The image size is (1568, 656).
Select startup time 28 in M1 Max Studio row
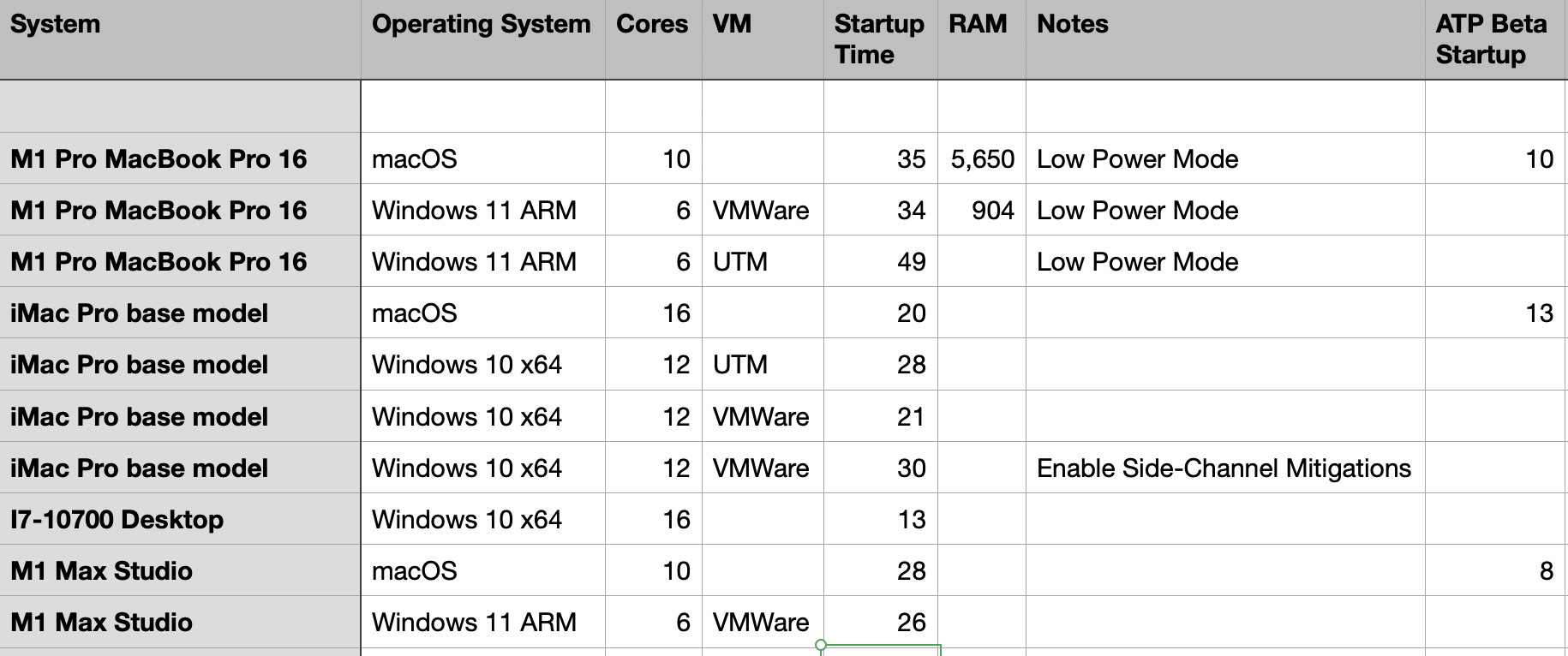click(x=881, y=570)
